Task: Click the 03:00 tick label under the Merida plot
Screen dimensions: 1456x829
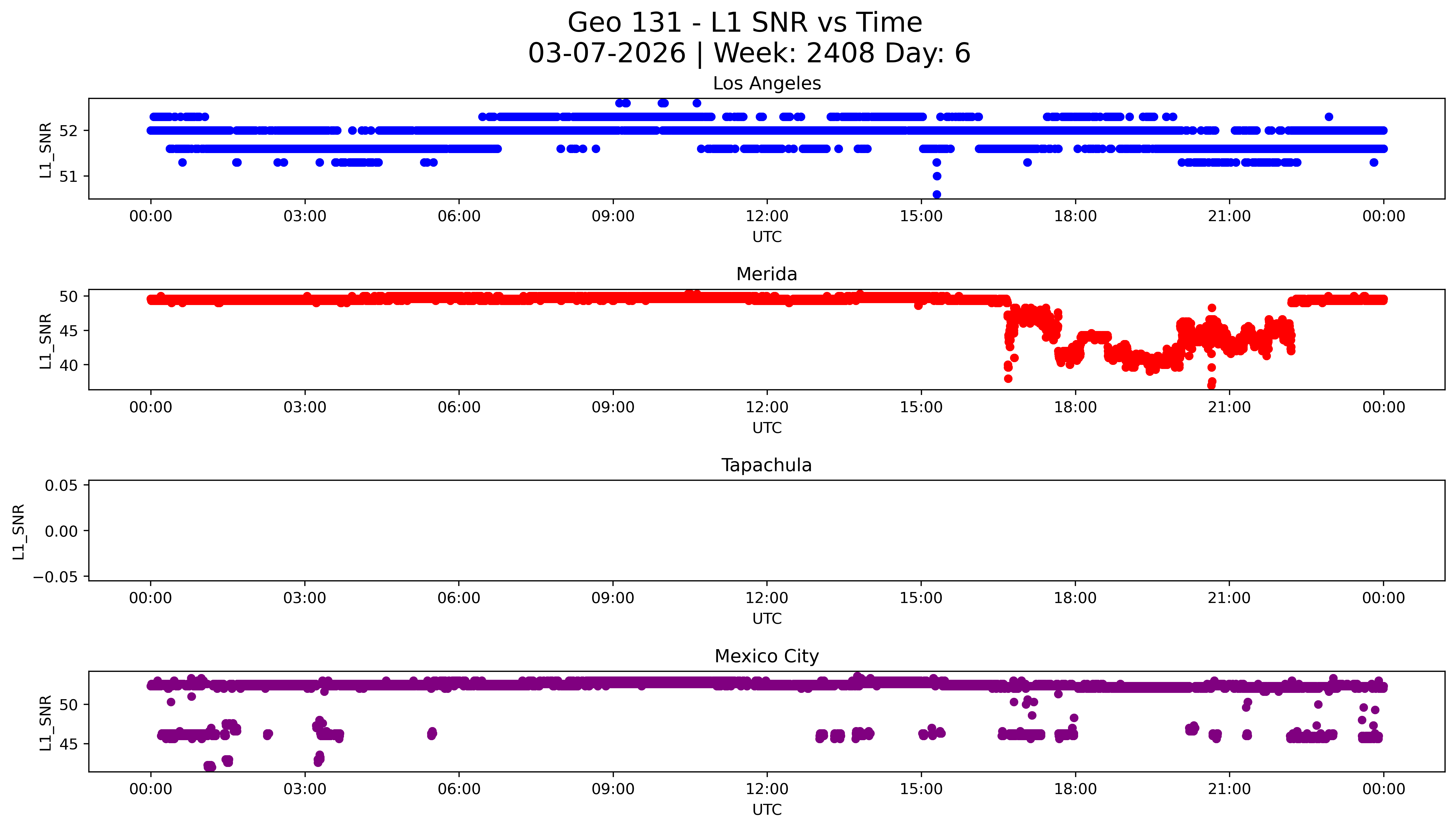Action: tap(305, 407)
